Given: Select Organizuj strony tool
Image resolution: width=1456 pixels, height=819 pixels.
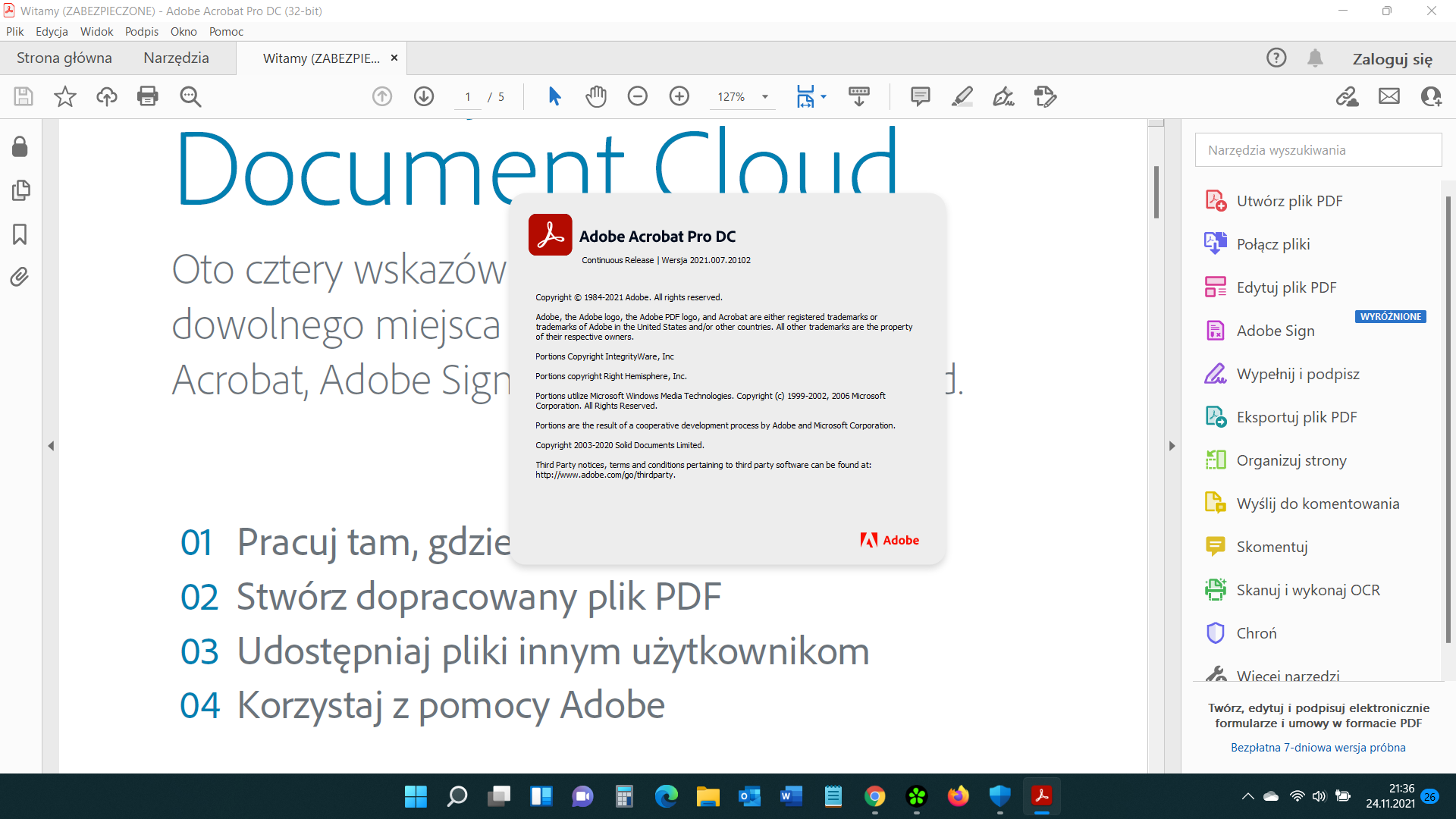Looking at the screenshot, I should [x=1276, y=460].
